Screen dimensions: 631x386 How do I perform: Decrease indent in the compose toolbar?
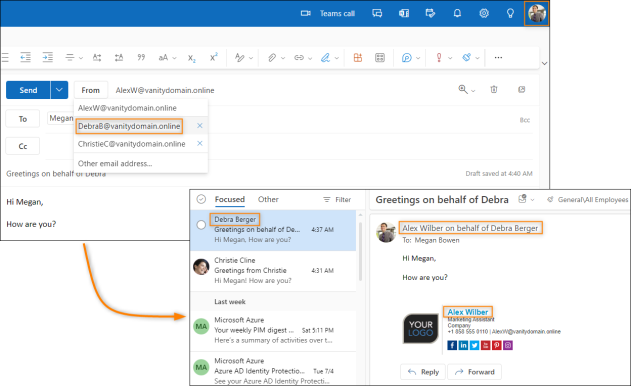tap(25, 58)
